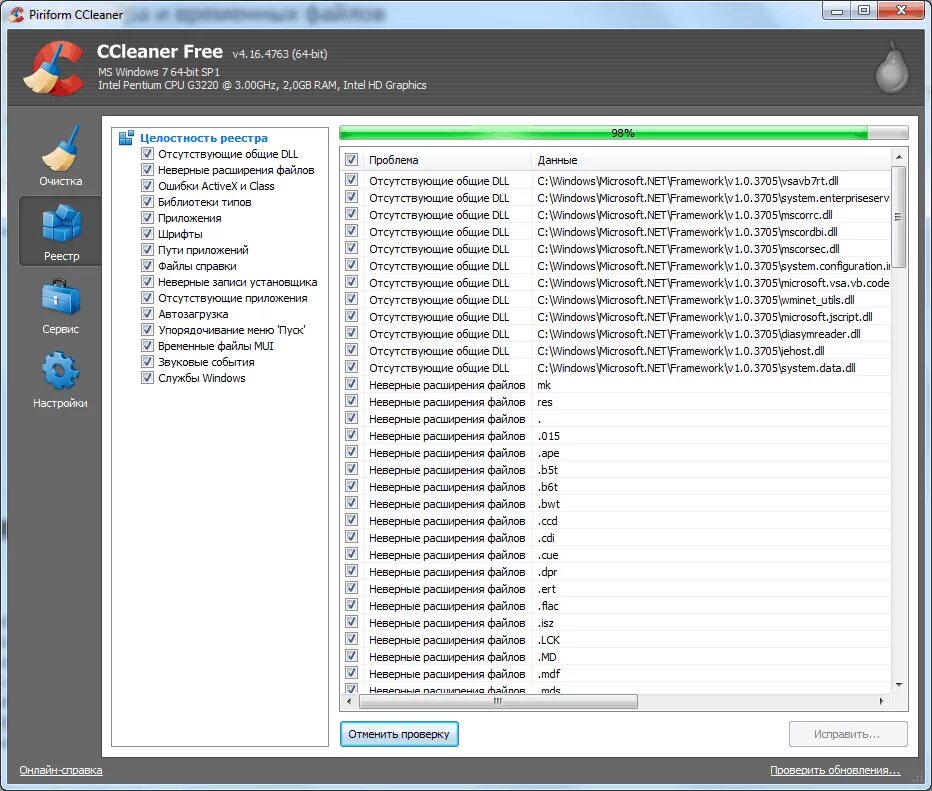Toggle Приложения checkbox in left list
Screen dimensions: 932x791
coord(147,218)
